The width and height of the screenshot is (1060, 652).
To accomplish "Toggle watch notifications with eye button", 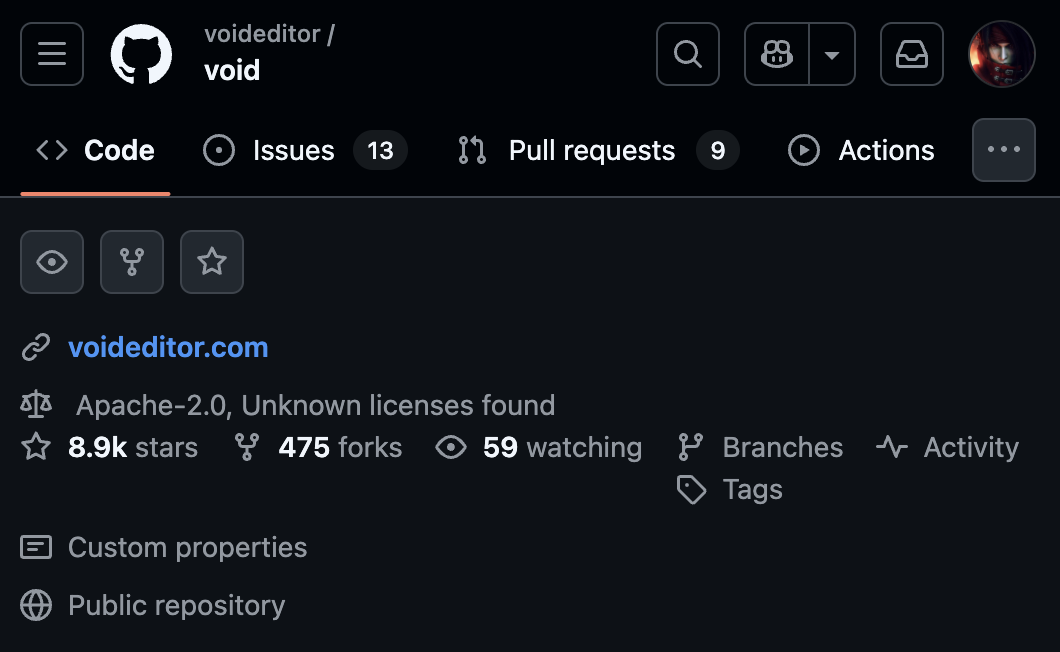I will tap(52, 262).
